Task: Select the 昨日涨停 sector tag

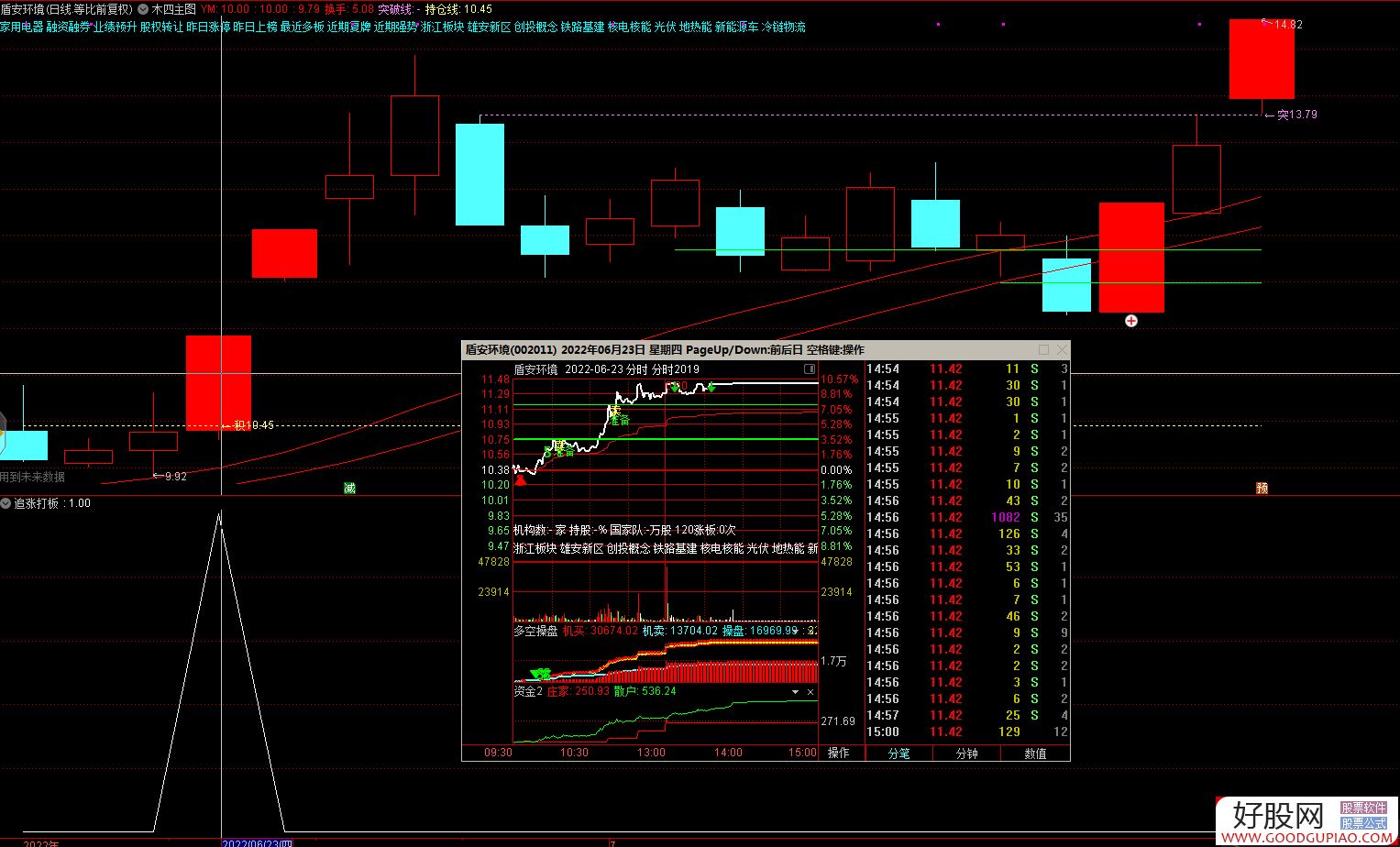Action: pos(209,27)
